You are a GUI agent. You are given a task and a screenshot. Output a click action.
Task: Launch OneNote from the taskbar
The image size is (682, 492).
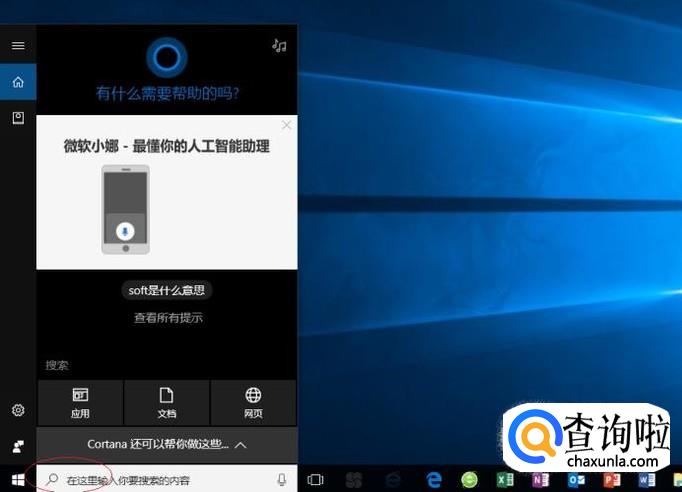[541, 480]
